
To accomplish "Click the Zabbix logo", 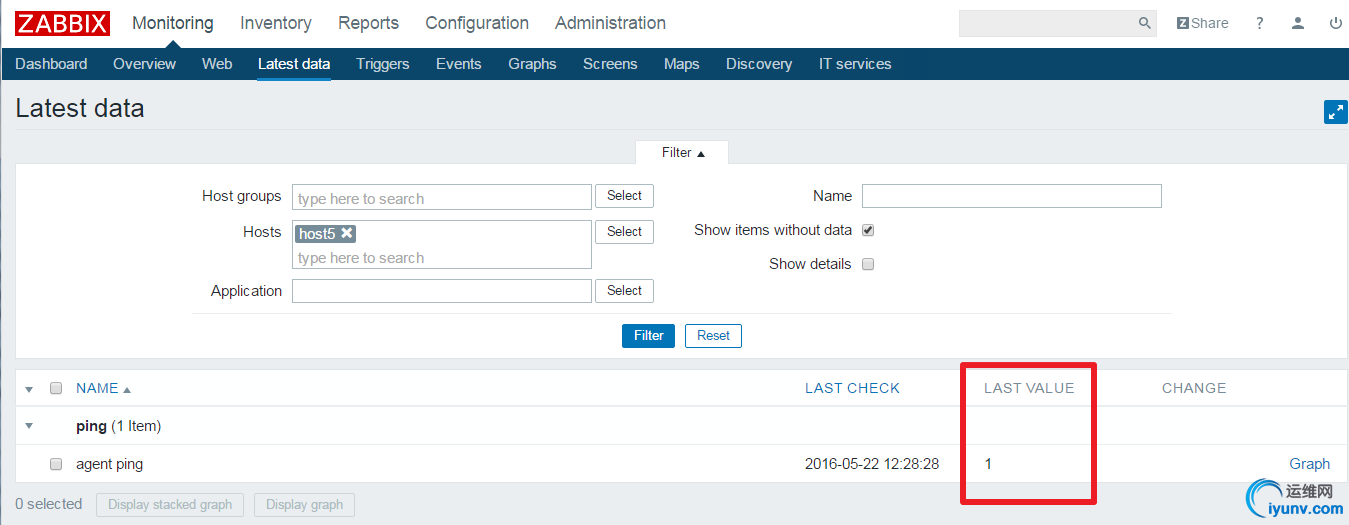I will pos(62,23).
